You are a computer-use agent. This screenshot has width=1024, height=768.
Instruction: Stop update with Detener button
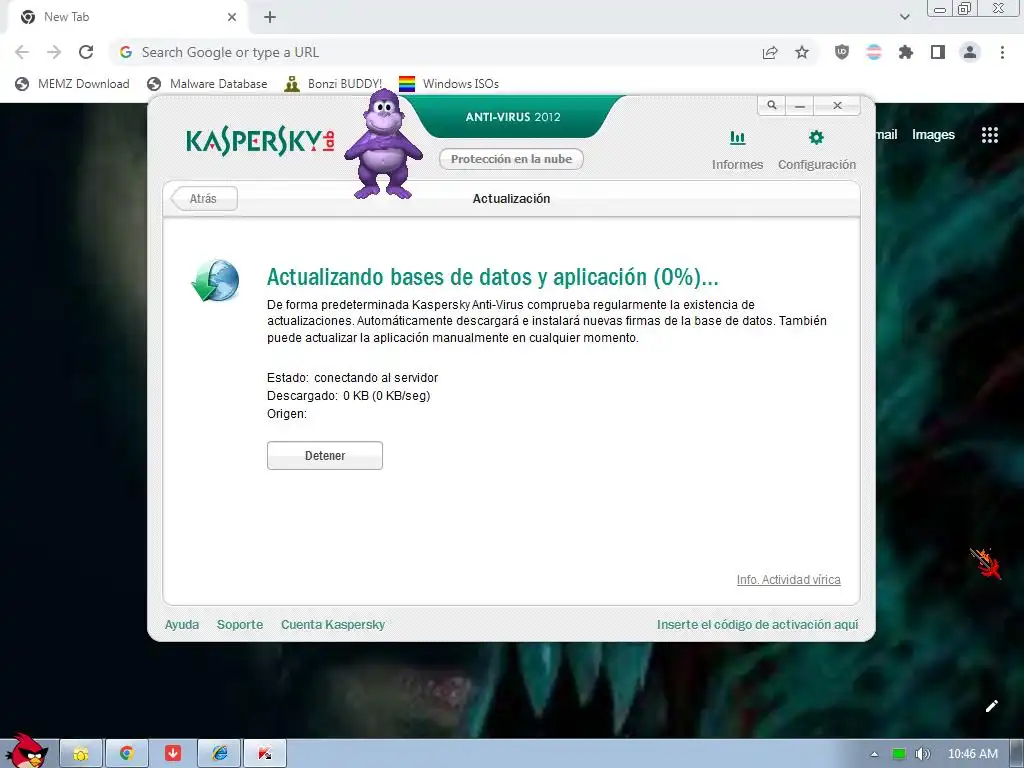(x=325, y=455)
